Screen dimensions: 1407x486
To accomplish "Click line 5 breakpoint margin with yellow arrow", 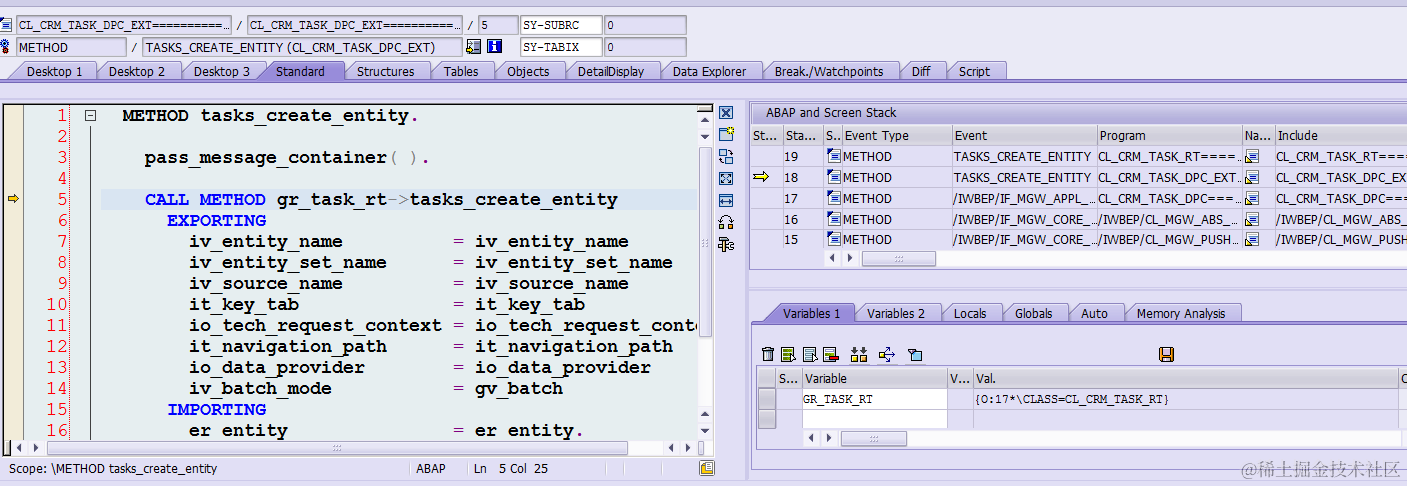I will (x=13, y=199).
